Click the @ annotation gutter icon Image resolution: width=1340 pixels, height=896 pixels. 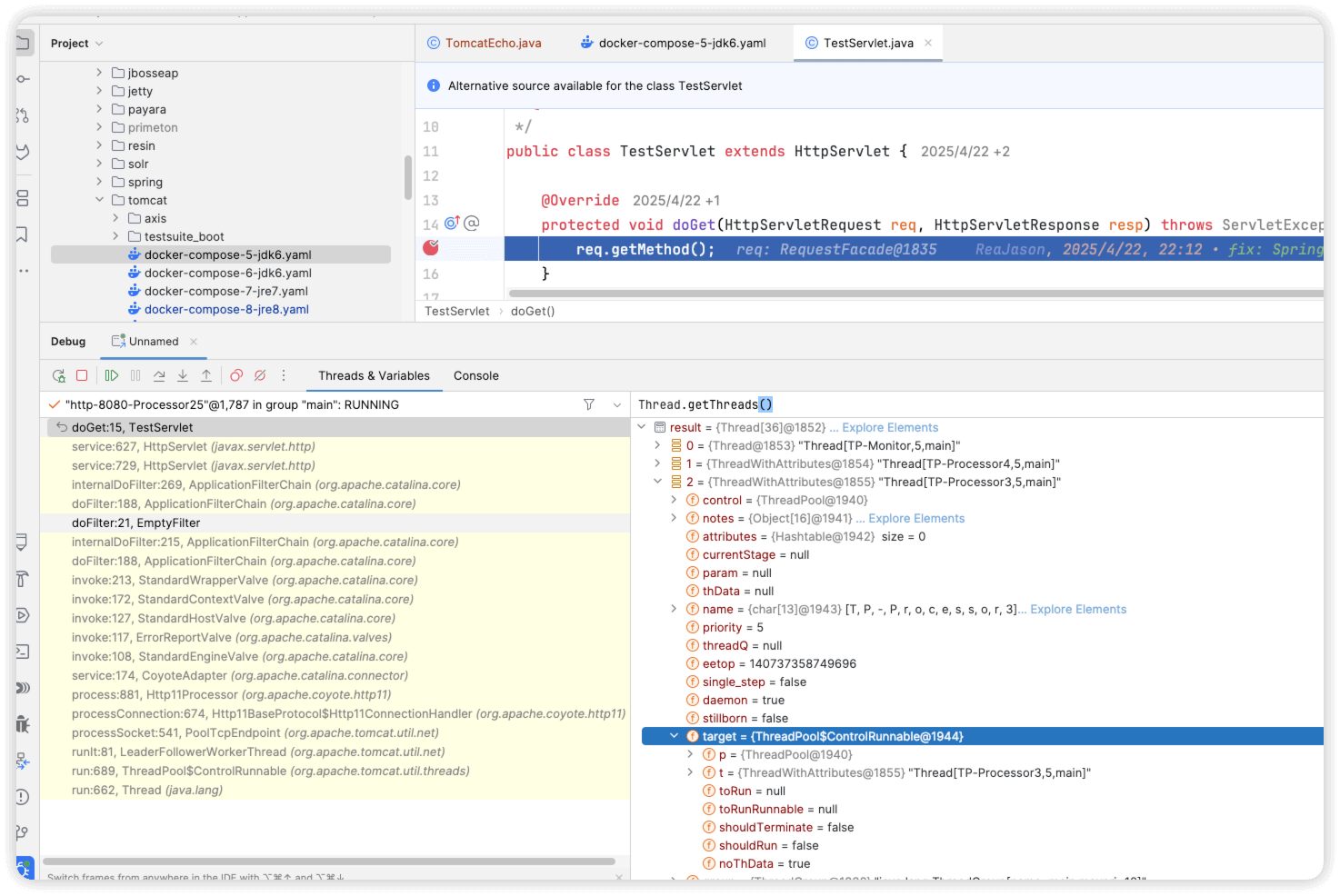(x=472, y=223)
